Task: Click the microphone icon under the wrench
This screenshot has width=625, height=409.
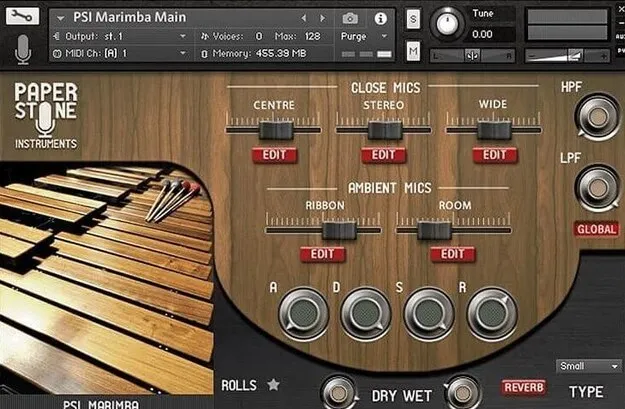Action: click(x=23, y=50)
